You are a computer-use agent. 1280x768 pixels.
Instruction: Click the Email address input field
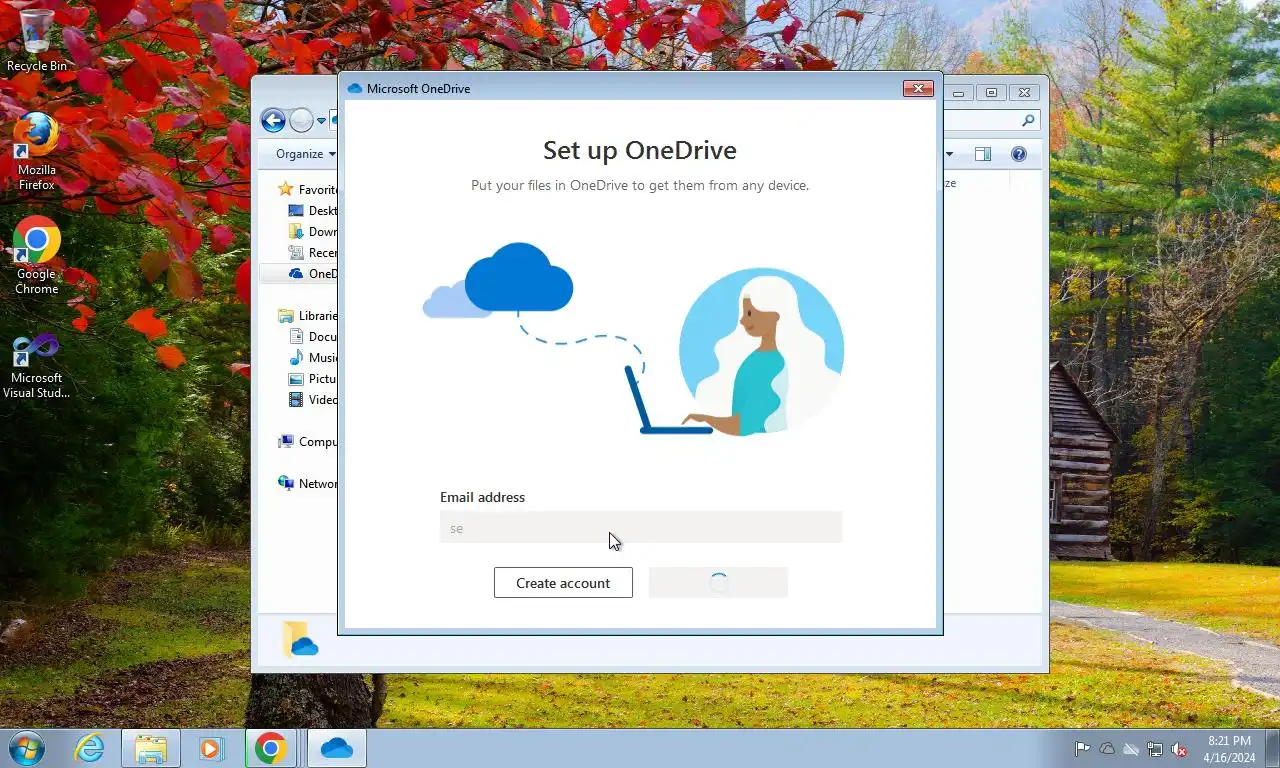[x=641, y=527]
